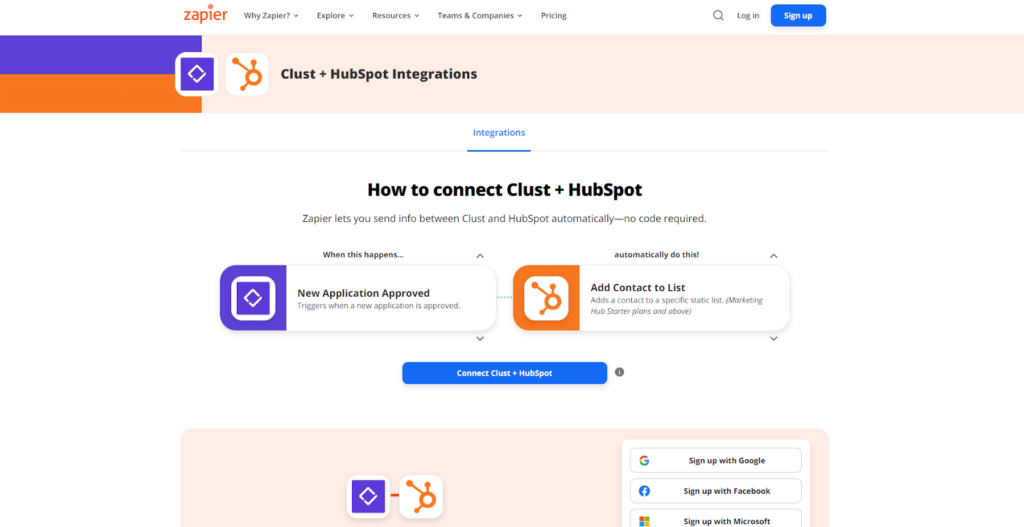Click How to connect Clust + HubSpot heading
This screenshot has height=527, width=1024.
click(x=505, y=190)
